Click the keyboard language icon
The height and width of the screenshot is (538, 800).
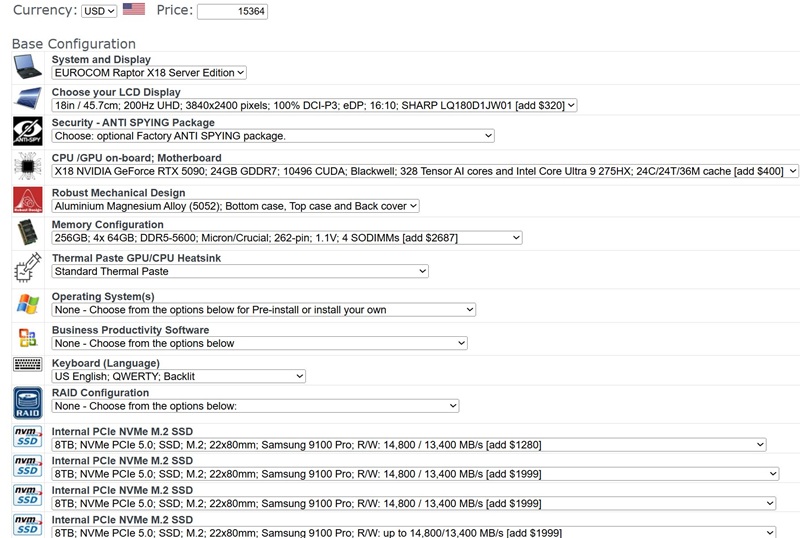click(27, 365)
